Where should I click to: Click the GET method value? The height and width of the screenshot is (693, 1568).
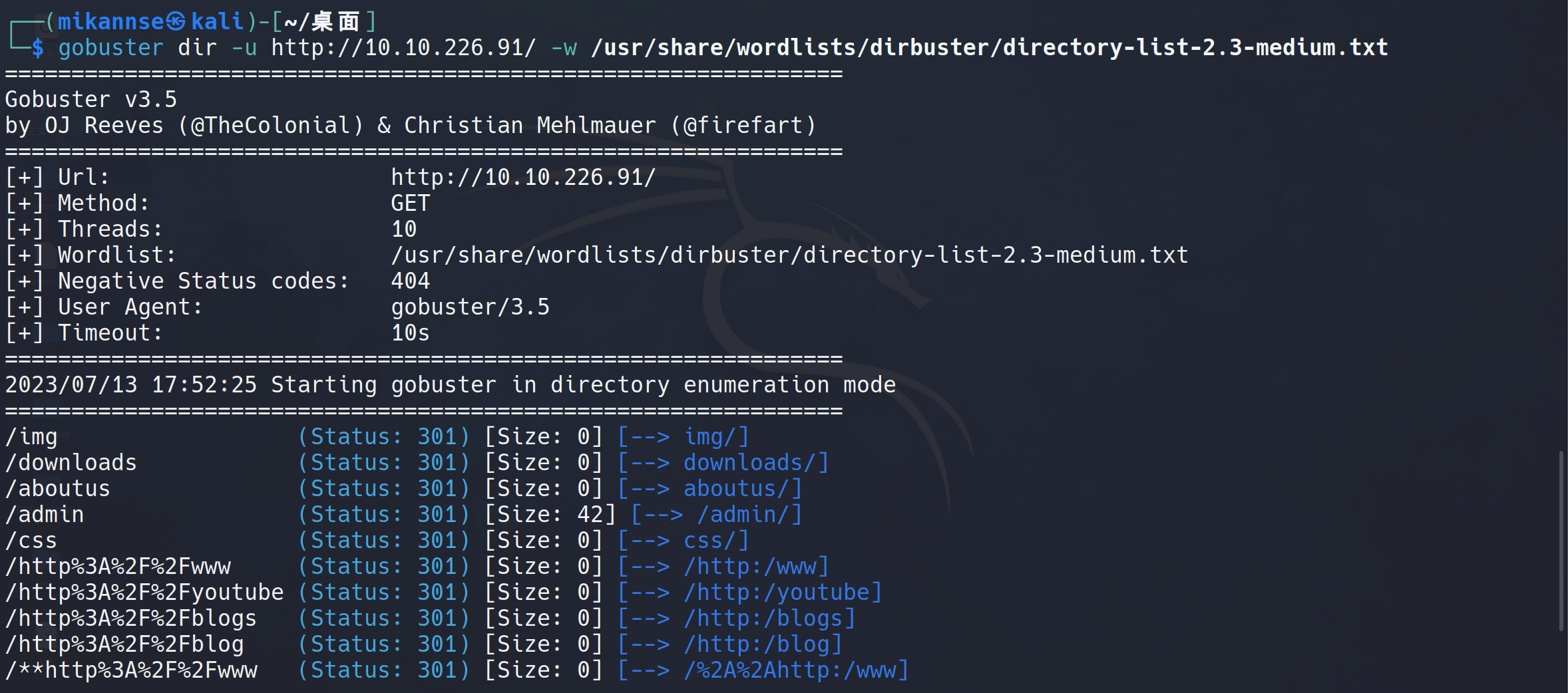tap(410, 204)
